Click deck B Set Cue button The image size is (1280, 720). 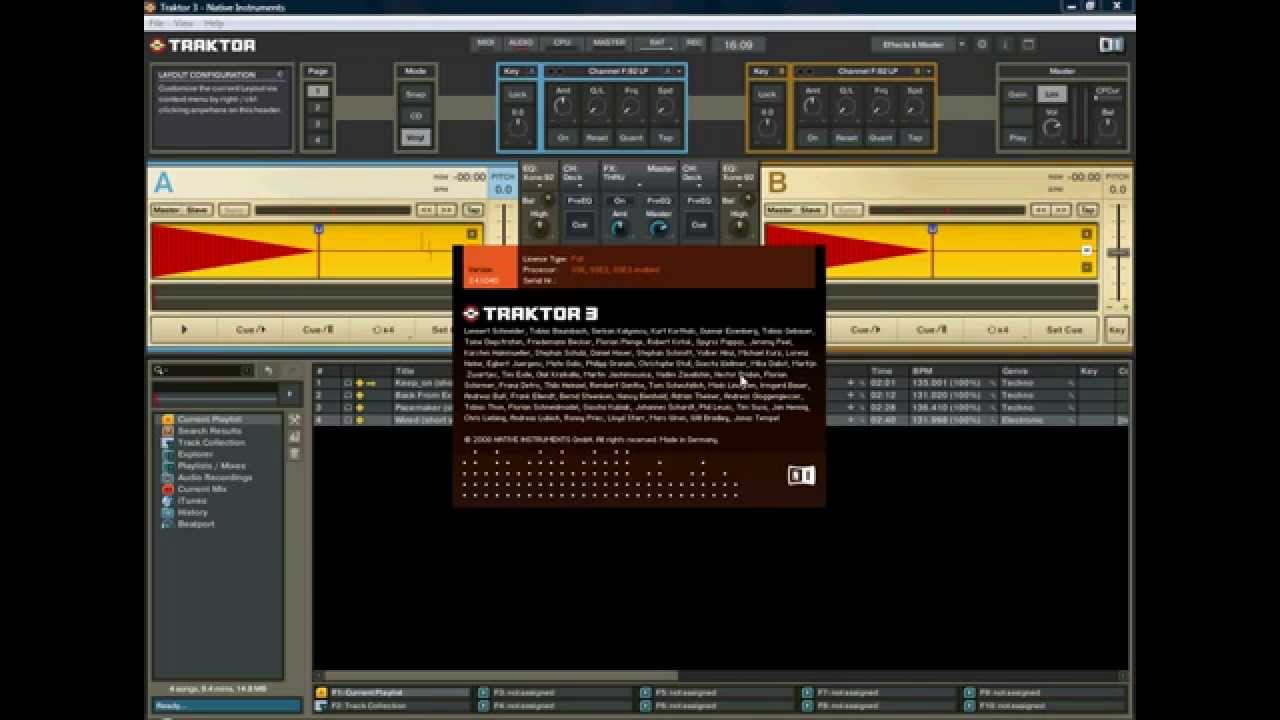(1064, 329)
